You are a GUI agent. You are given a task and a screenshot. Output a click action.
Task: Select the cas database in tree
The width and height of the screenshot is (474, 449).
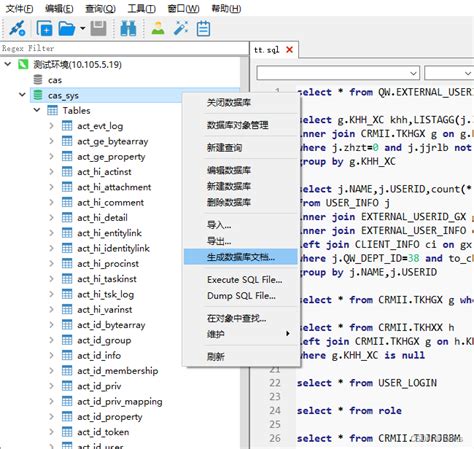coord(55,80)
